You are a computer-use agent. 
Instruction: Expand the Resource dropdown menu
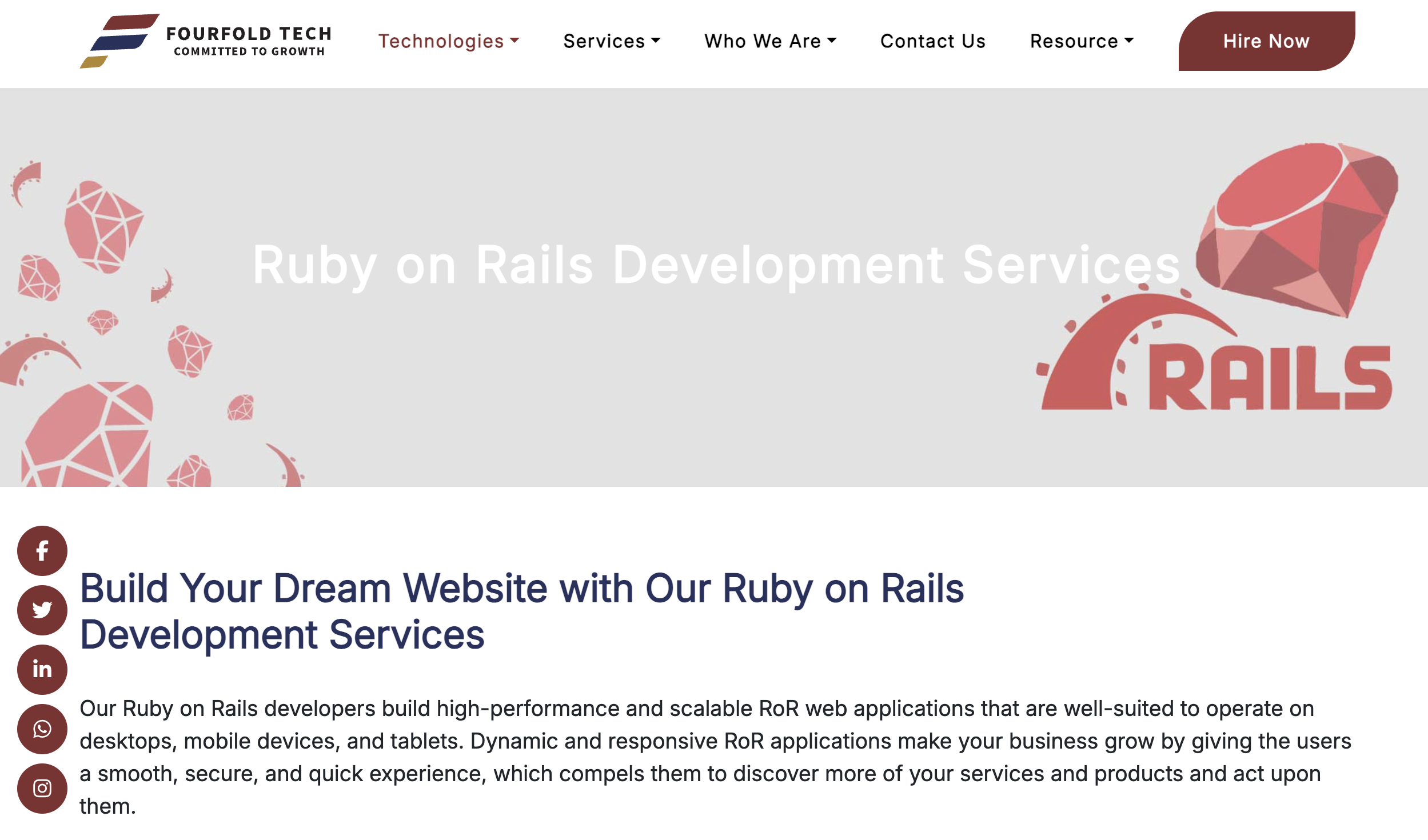tap(1082, 41)
